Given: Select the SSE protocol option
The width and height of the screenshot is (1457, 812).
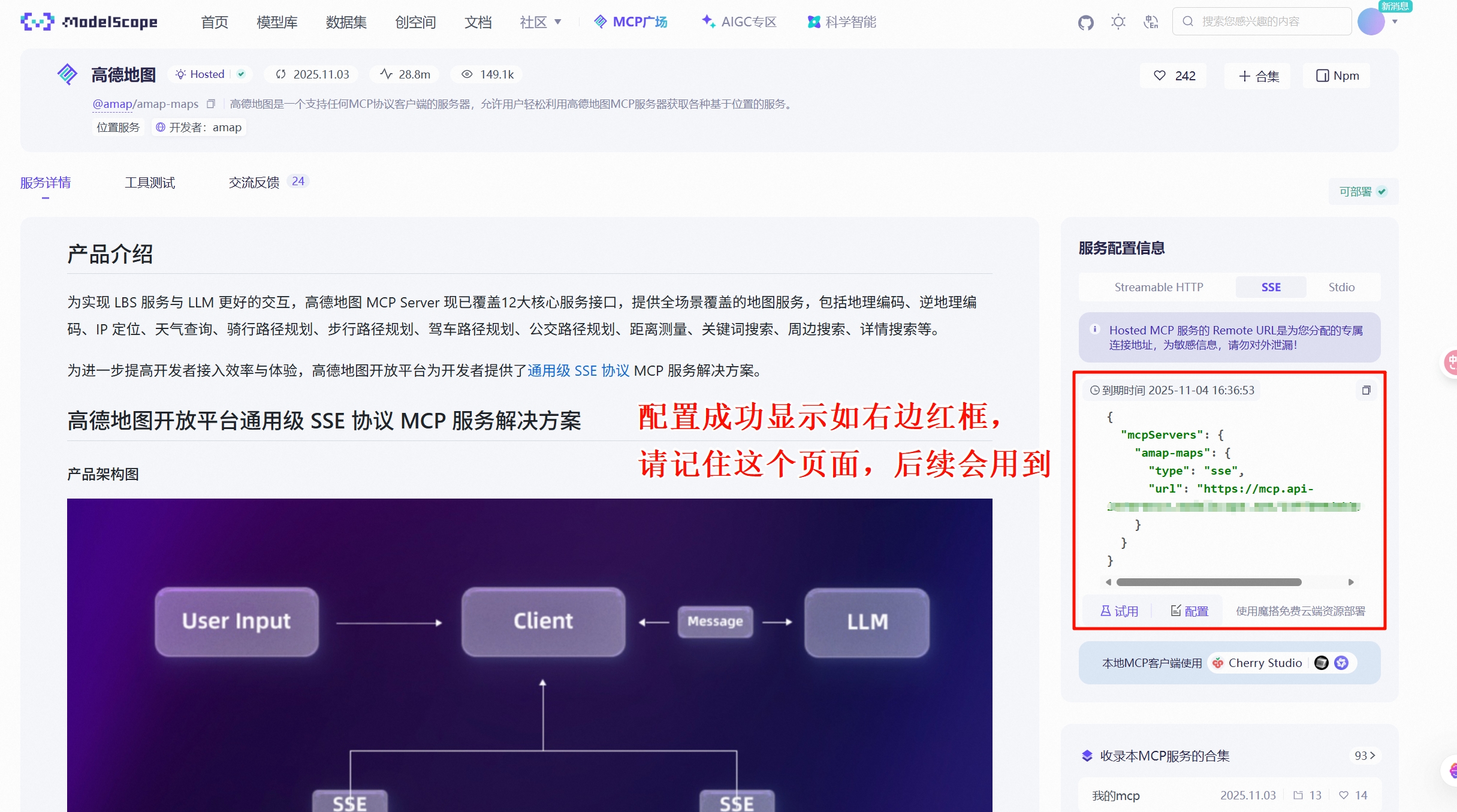Looking at the screenshot, I should point(1271,287).
